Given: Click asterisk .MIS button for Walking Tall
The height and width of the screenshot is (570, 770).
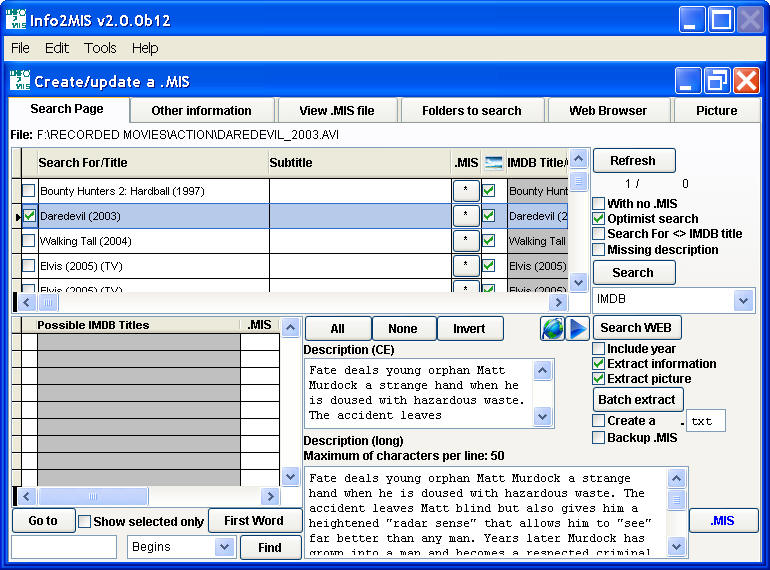Looking at the screenshot, I should click(466, 241).
